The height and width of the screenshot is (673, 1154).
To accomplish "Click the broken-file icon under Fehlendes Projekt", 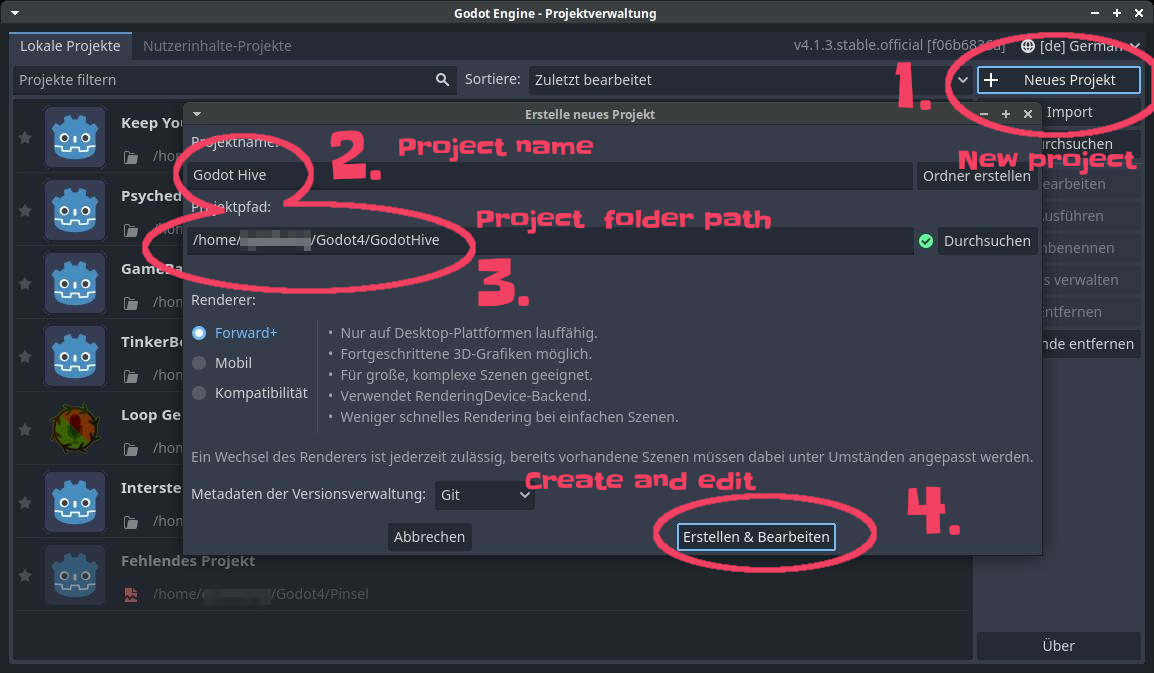I will click(131, 594).
